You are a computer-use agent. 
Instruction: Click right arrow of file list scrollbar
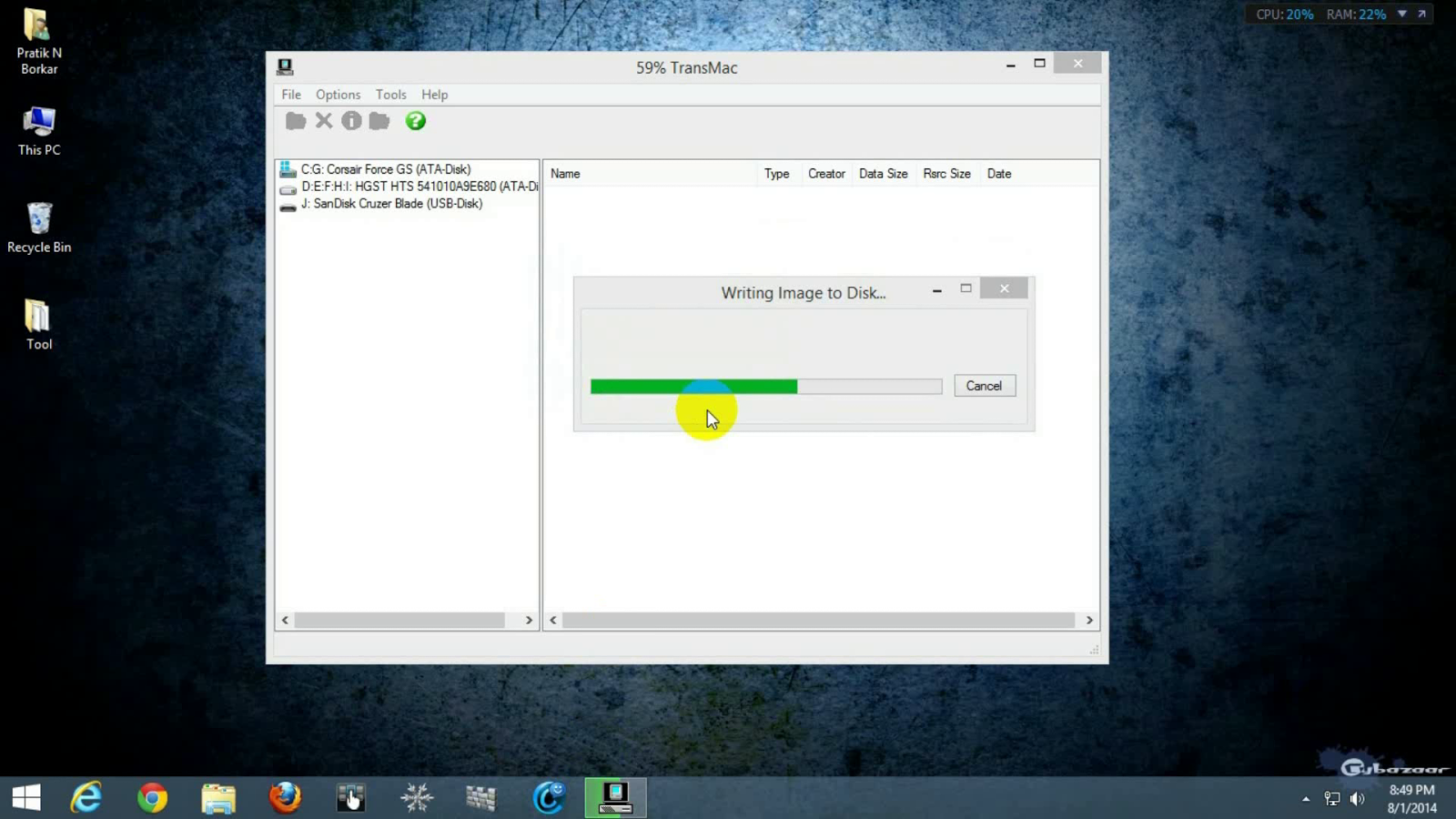tap(1089, 621)
